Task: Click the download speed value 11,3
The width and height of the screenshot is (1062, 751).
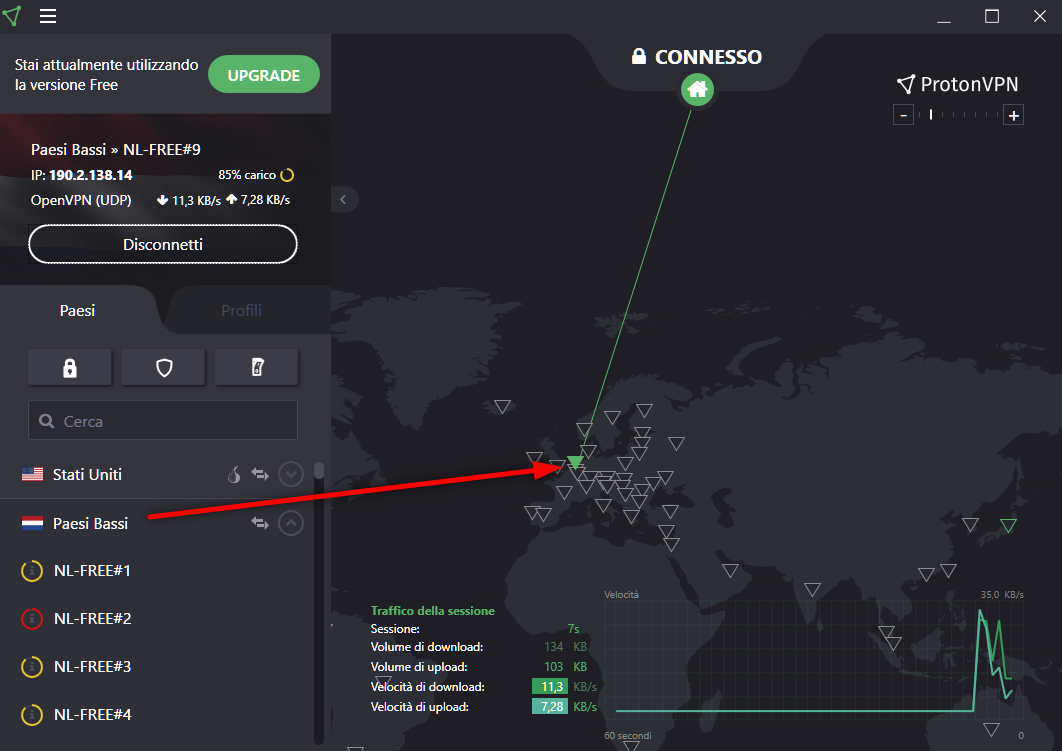Action: [551, 687]
